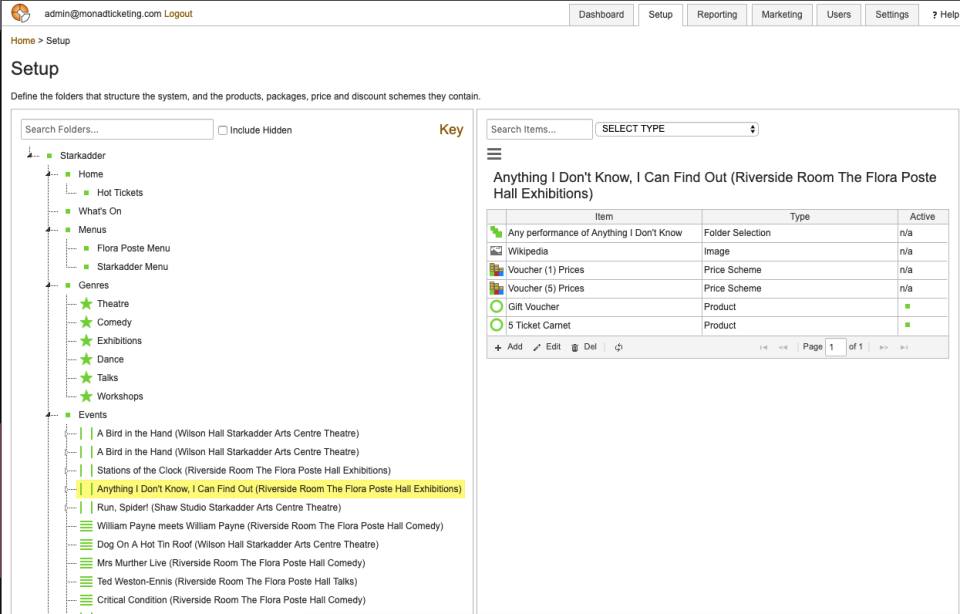The height and width of the screenshot is (614, 960).
Task: Click the Del button in the table footer
Action: [x=583, y=347]
